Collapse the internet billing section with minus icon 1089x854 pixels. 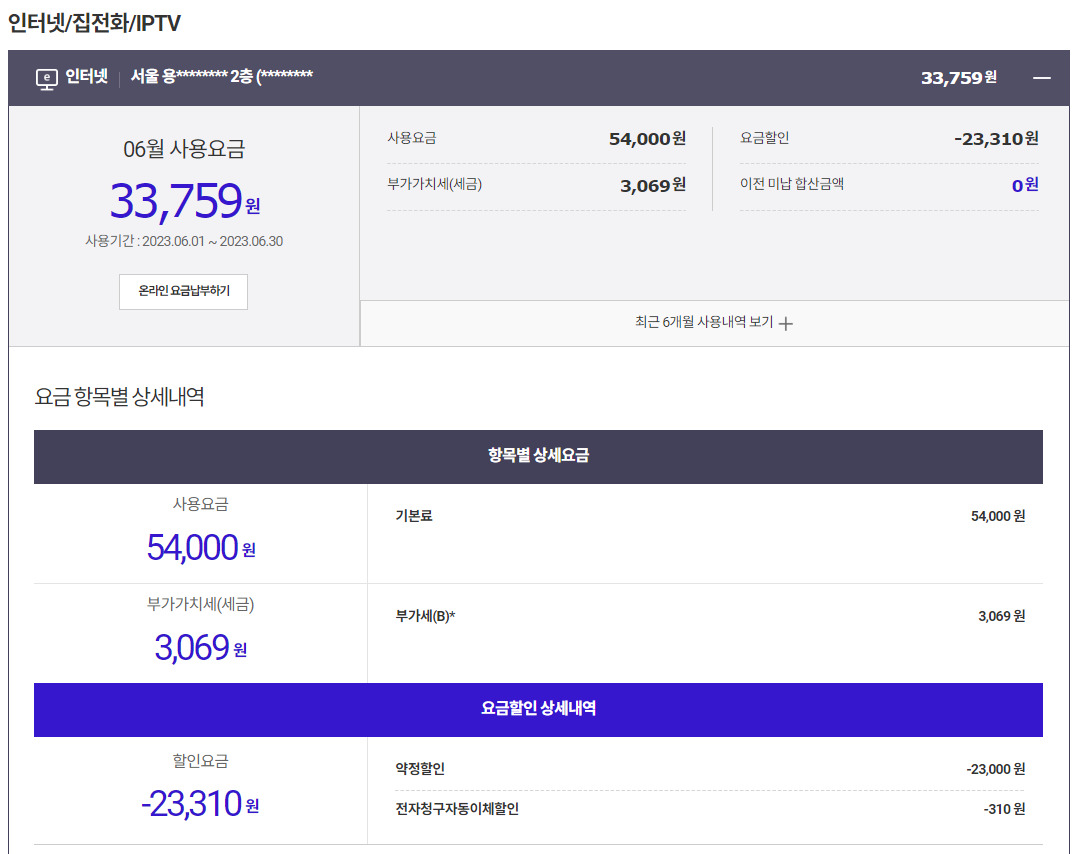tap(1042, 78)
